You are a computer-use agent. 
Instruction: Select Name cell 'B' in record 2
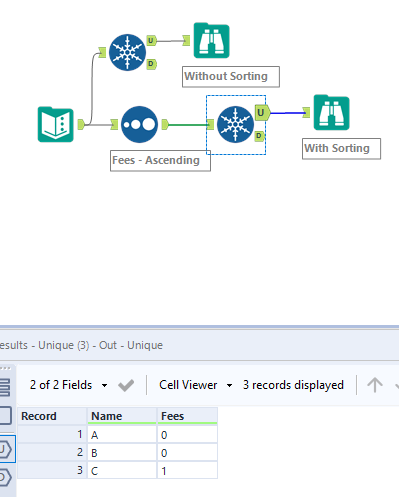(122, 453)
